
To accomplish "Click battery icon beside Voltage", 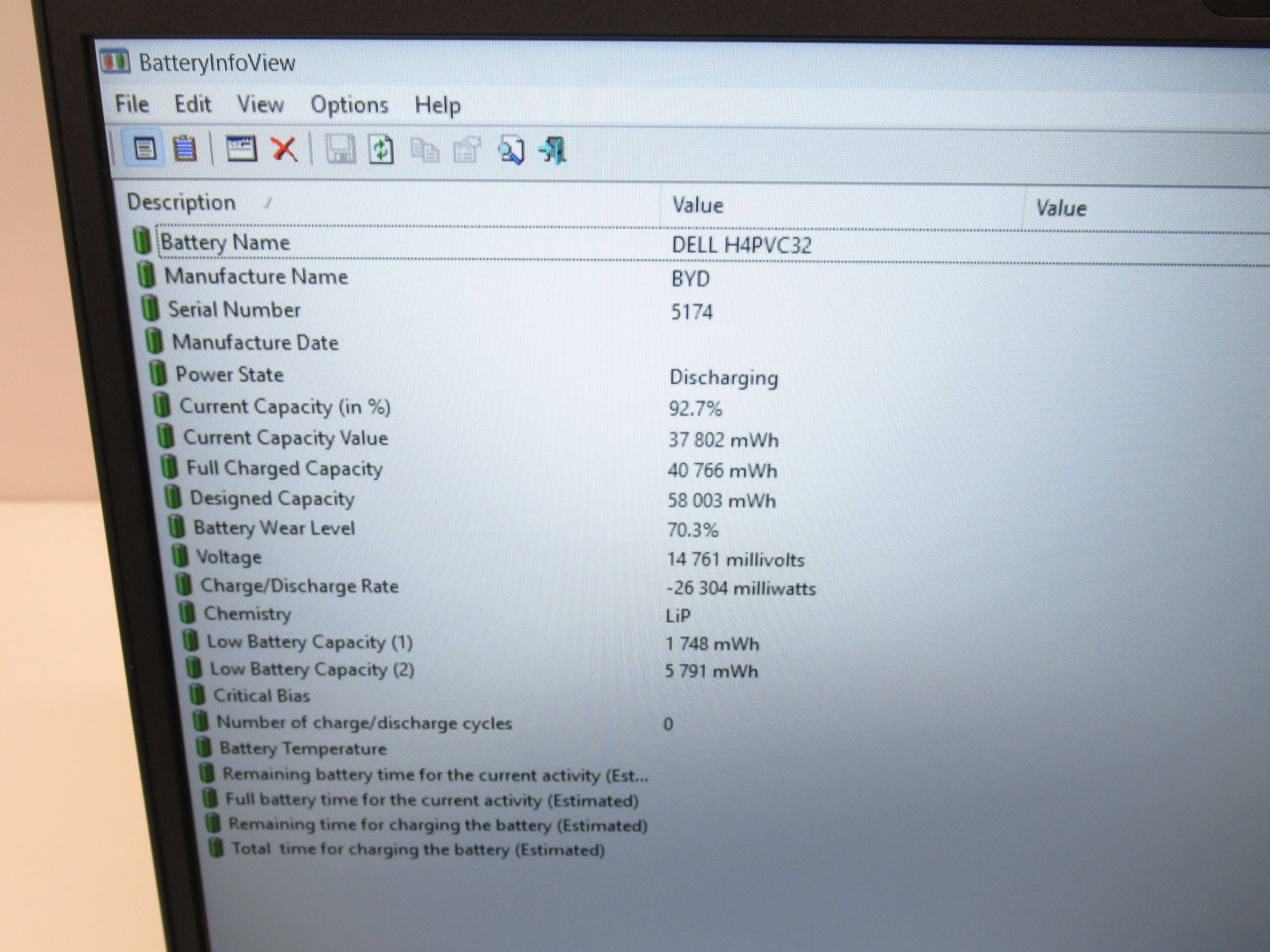I will pyautogui.click(x=180, y=555).
